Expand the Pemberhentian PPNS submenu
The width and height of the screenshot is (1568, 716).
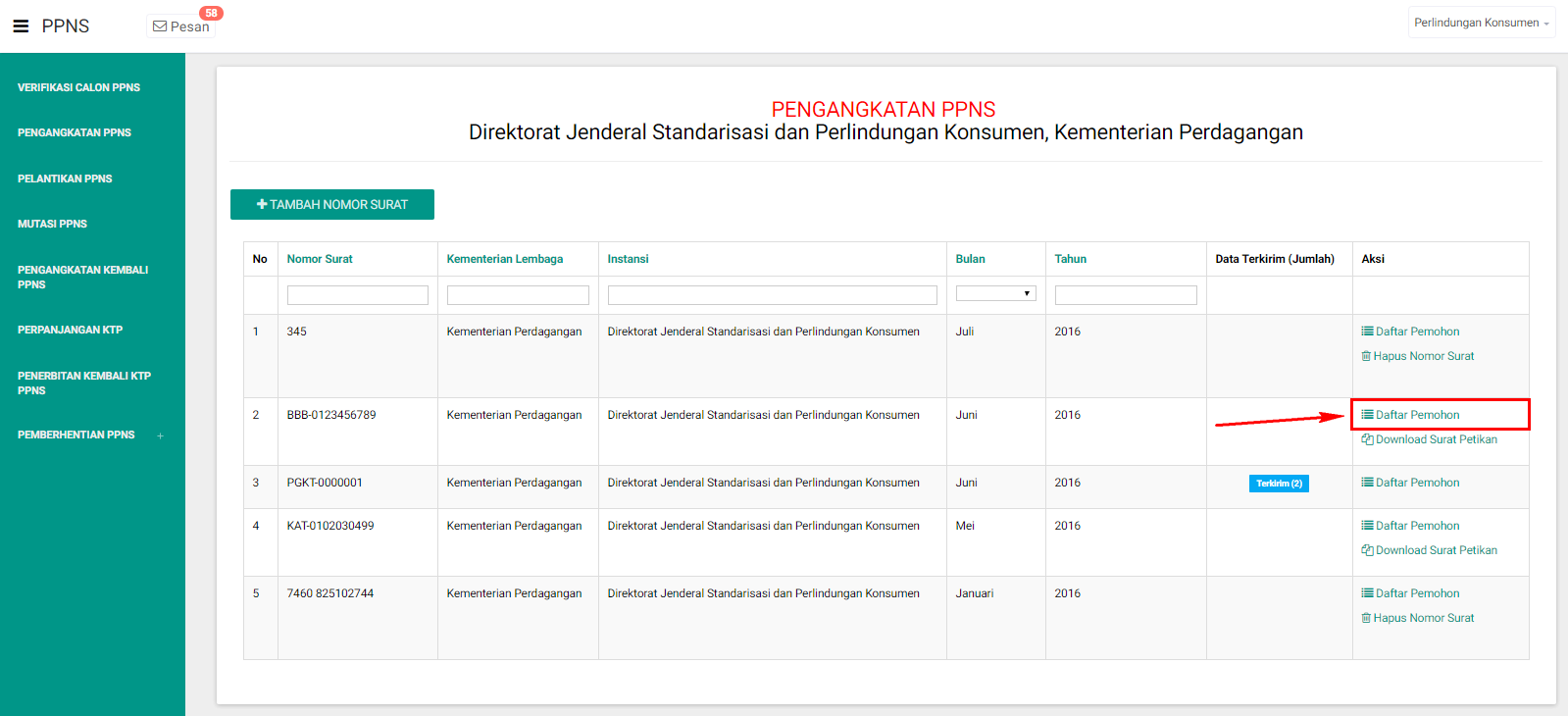[x=160, y=435]
